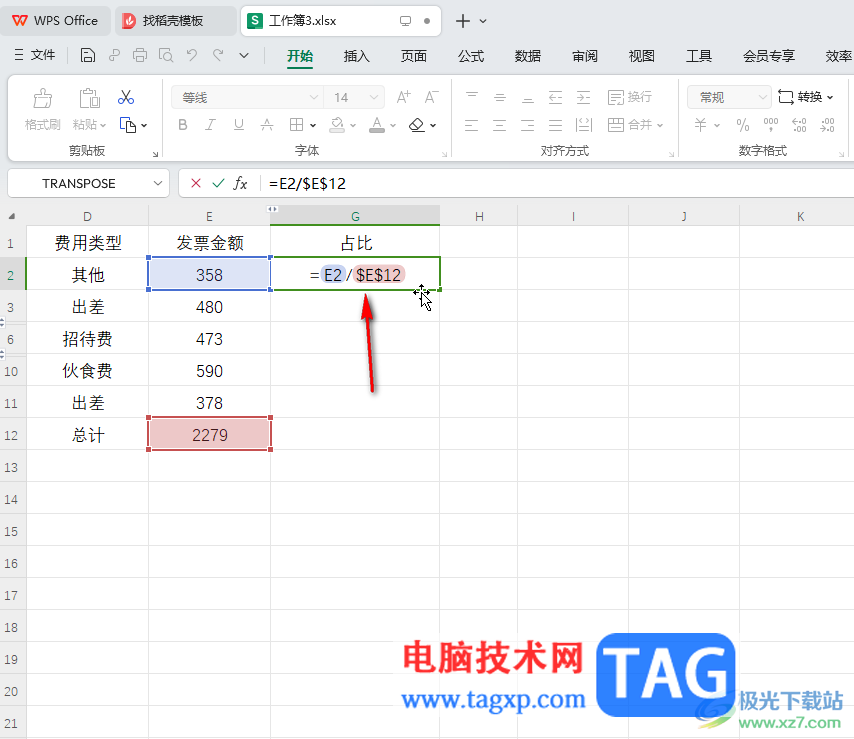Expand hidden column F indicator
Viewport: 854px width, 739px height.
coord(272,209)
